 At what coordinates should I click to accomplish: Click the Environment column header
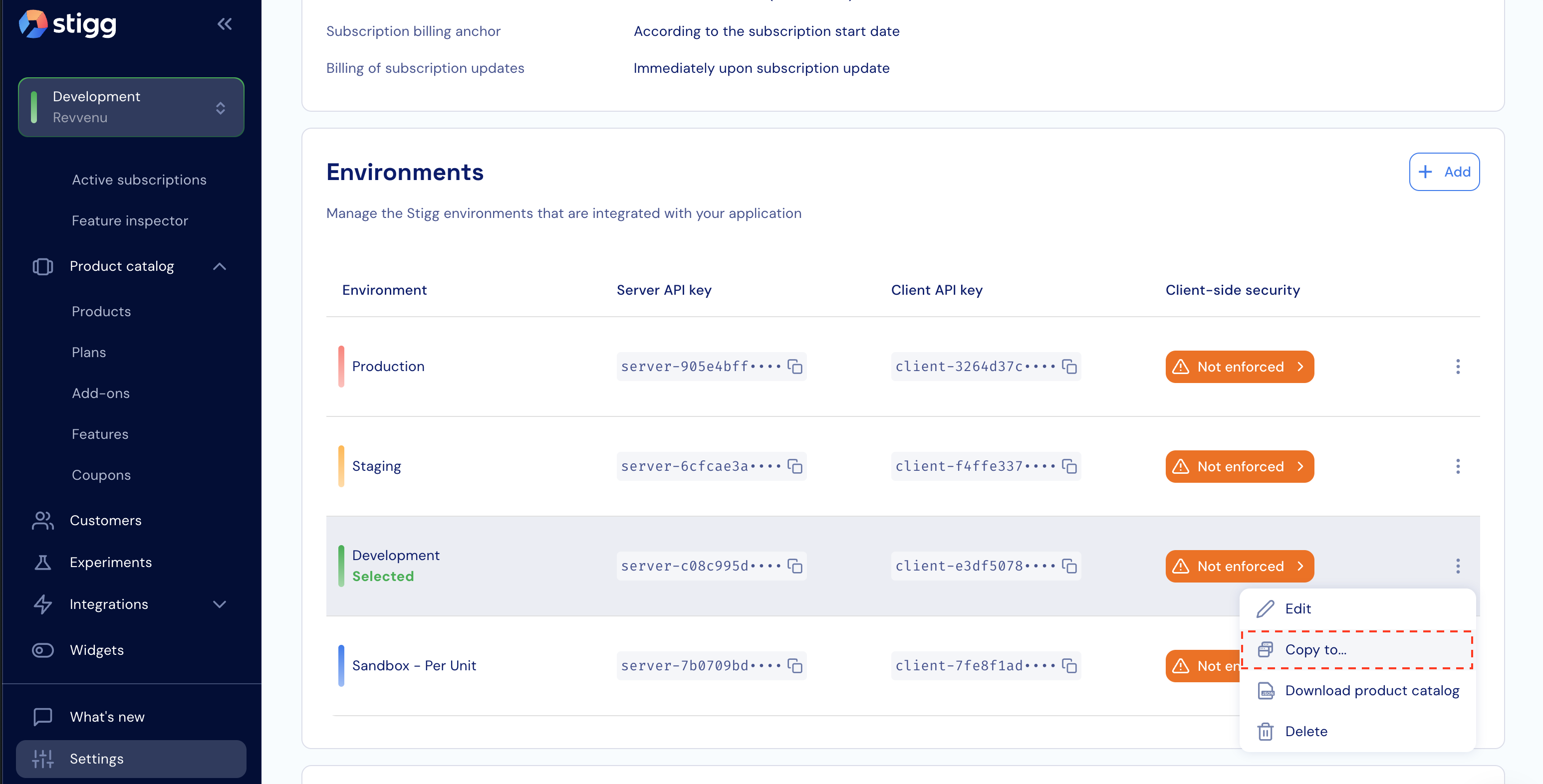pos(384,290)
